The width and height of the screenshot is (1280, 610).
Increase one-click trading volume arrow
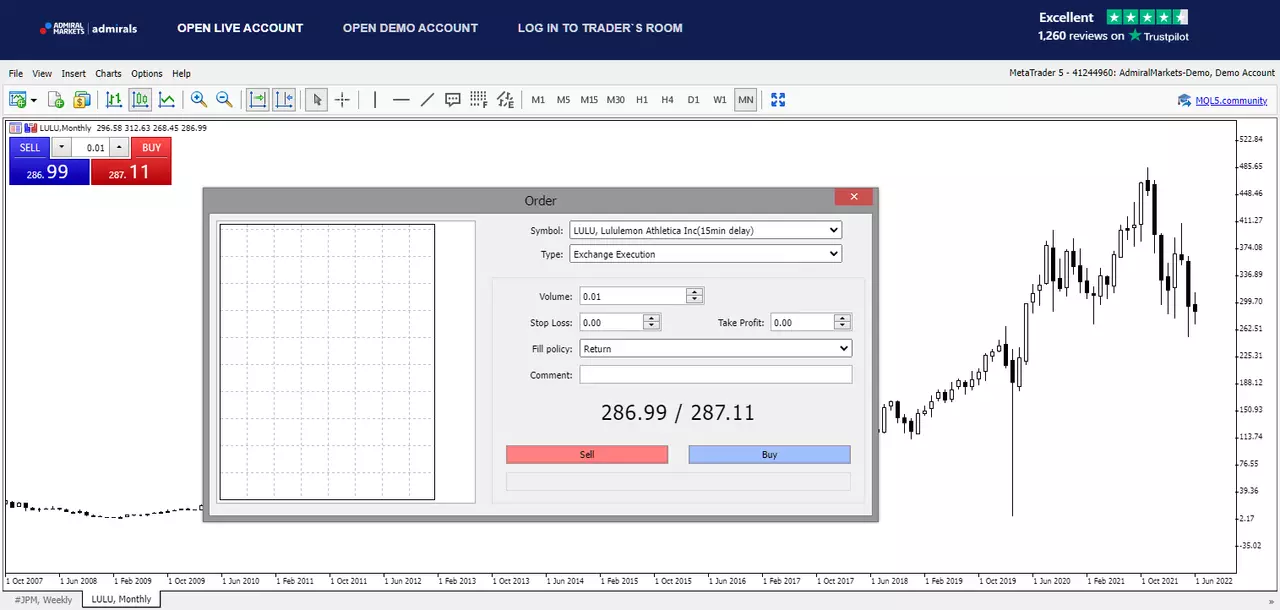tap(119, 147)
